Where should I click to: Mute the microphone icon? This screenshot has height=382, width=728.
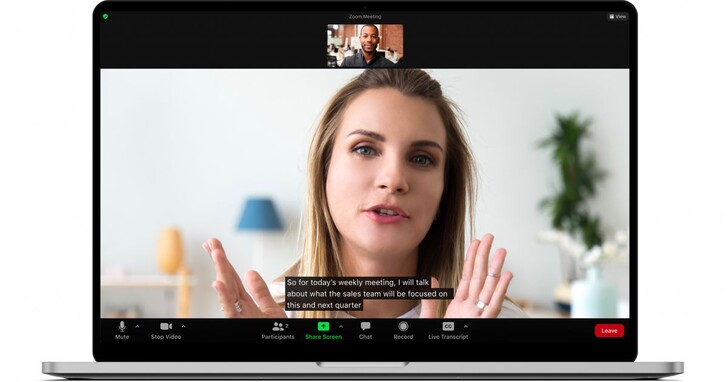pos(122,326)
